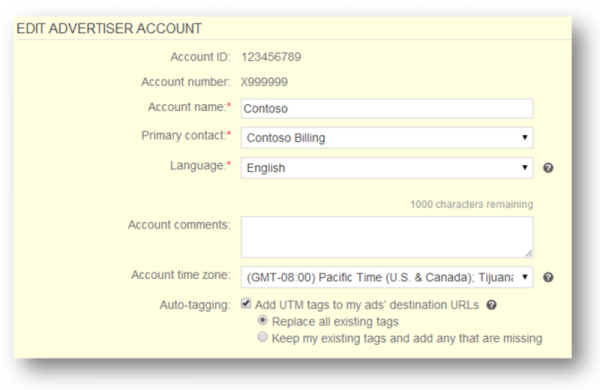Open the Account time zone dropdown
Image resolution: width=600 pixels, height=390 pixels.
pyautogui.click(x=387, y=277)
